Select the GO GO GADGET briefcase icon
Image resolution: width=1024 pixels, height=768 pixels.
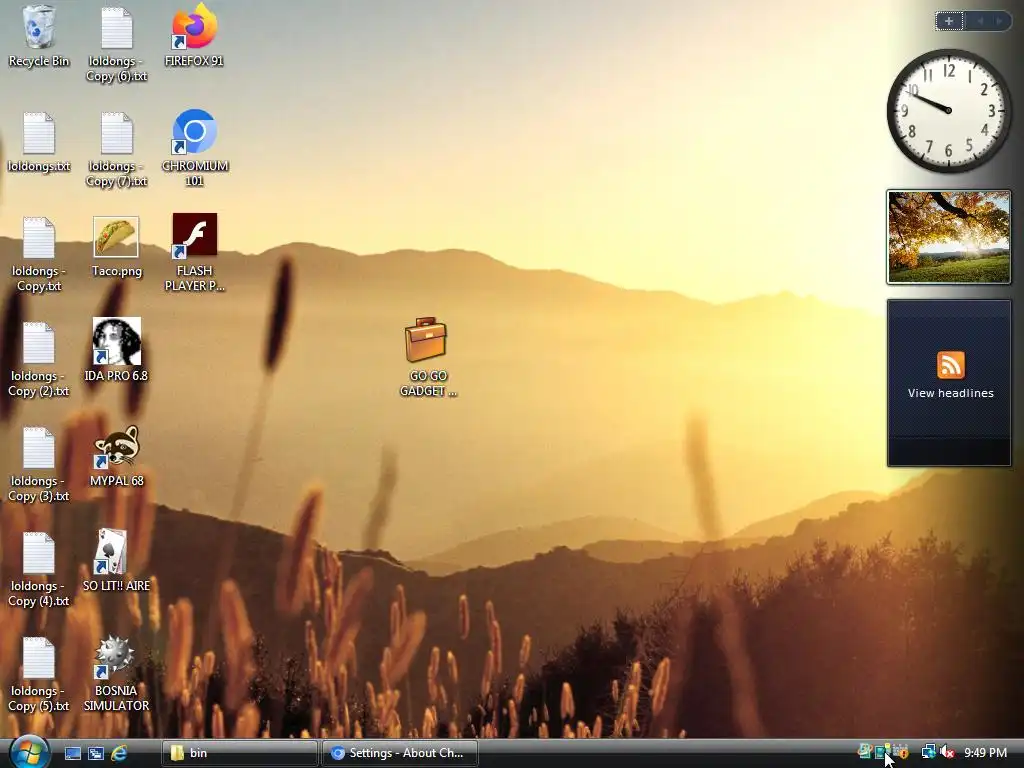[427, 357]
